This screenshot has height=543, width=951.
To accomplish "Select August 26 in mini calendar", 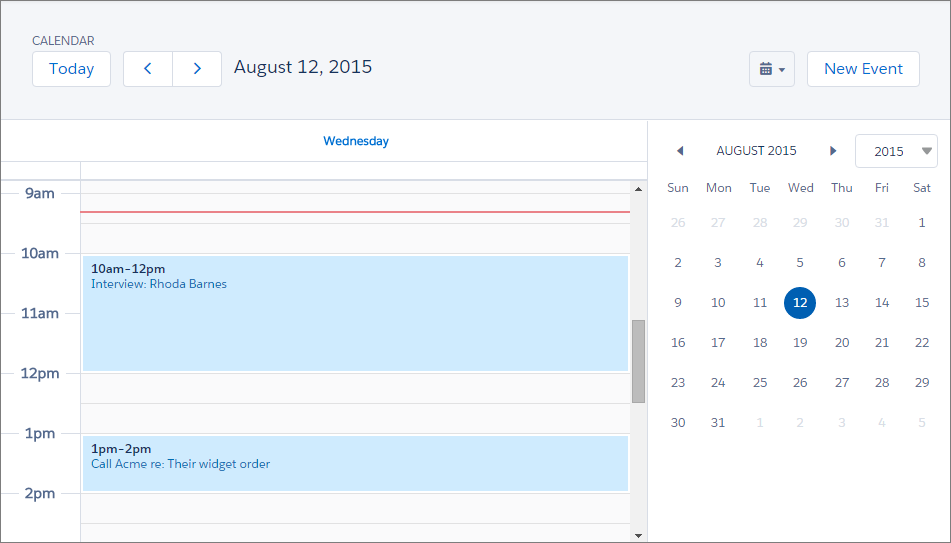I will [x=800, y=383].
